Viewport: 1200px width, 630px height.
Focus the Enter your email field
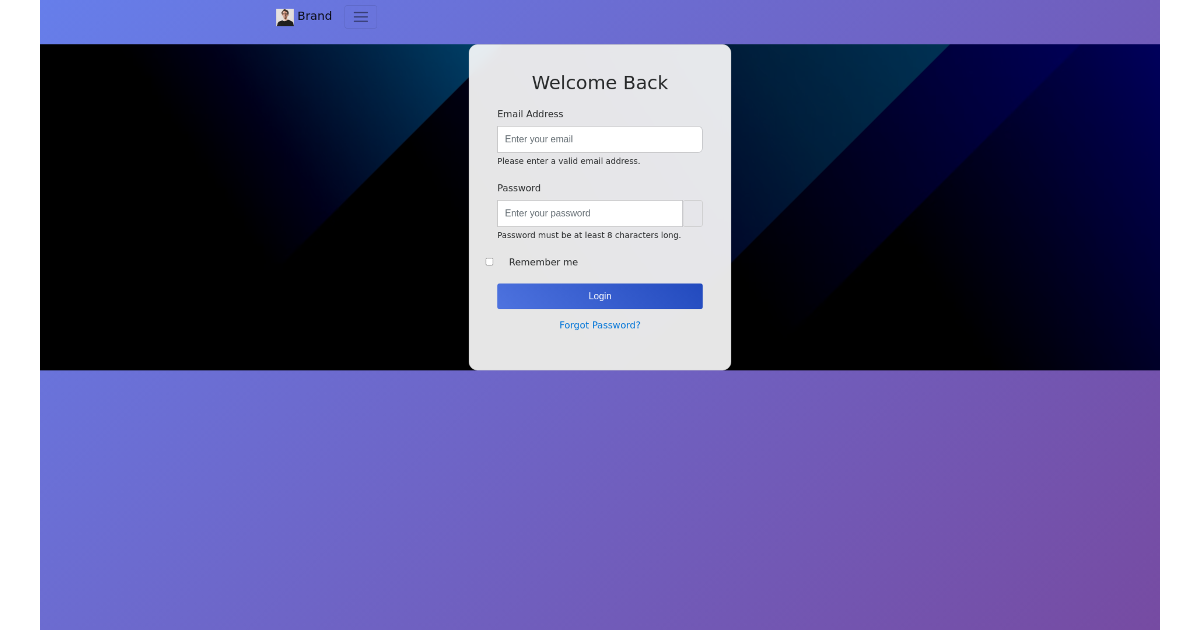pos(599,139)
